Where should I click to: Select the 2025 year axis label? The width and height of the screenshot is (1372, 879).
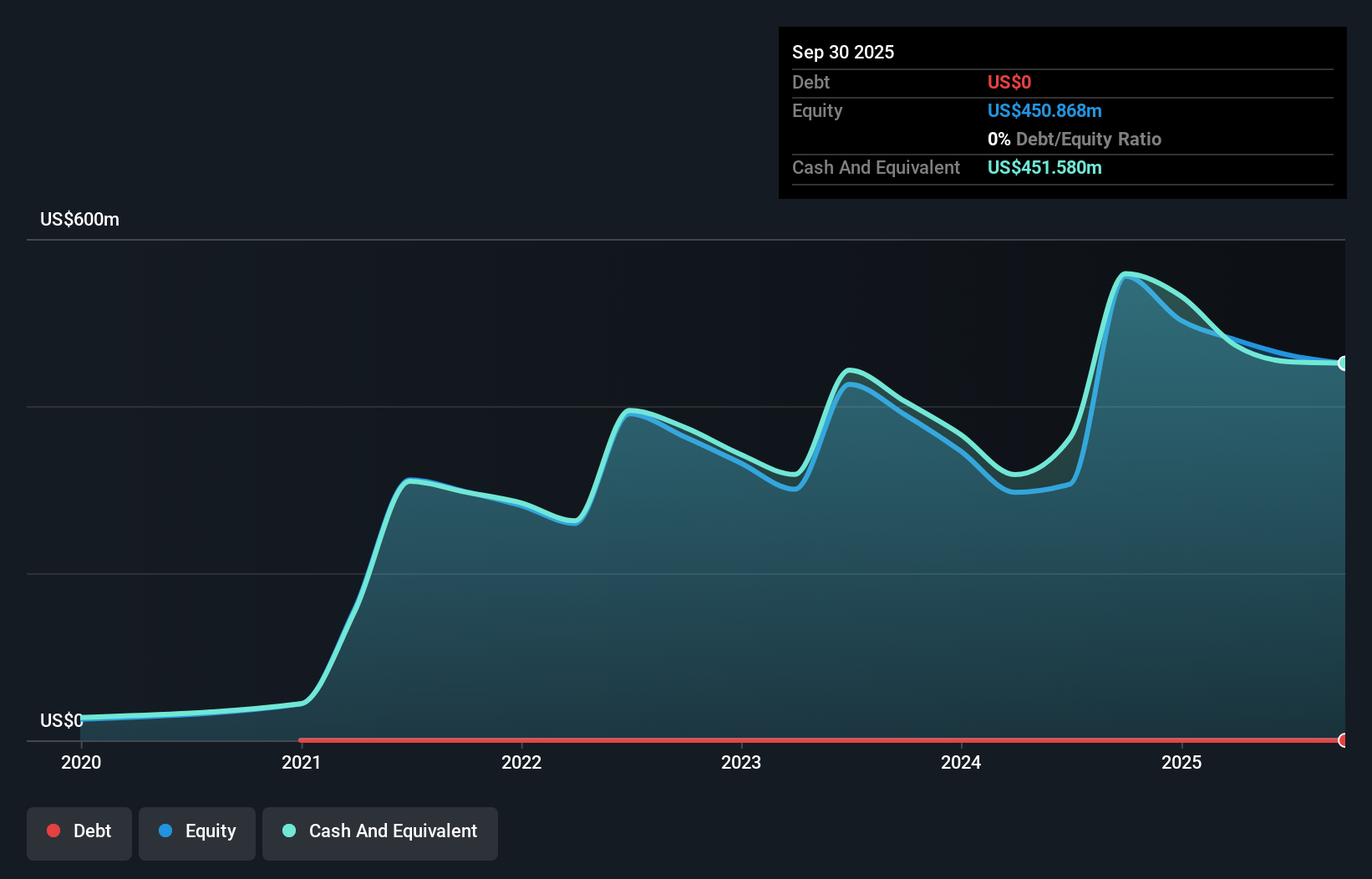click(1182, 762)
